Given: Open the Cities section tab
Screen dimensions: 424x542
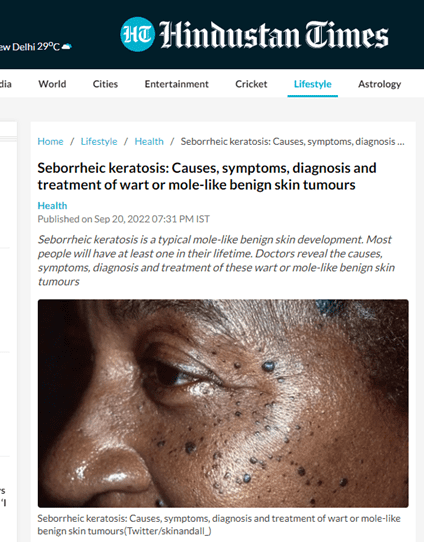Looking at the screenshot, I should point(105,84).
